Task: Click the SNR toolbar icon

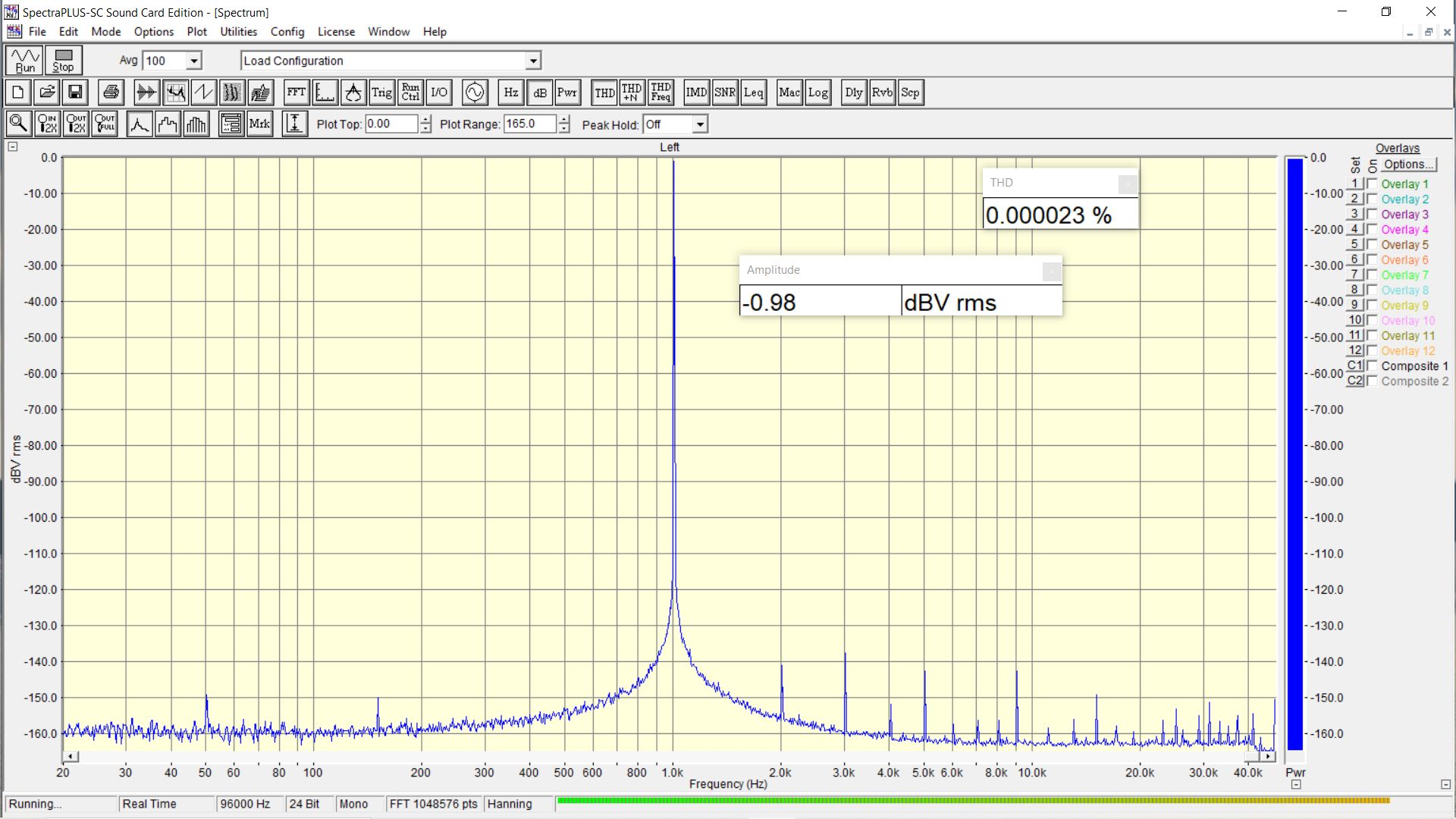Action: 724,93
